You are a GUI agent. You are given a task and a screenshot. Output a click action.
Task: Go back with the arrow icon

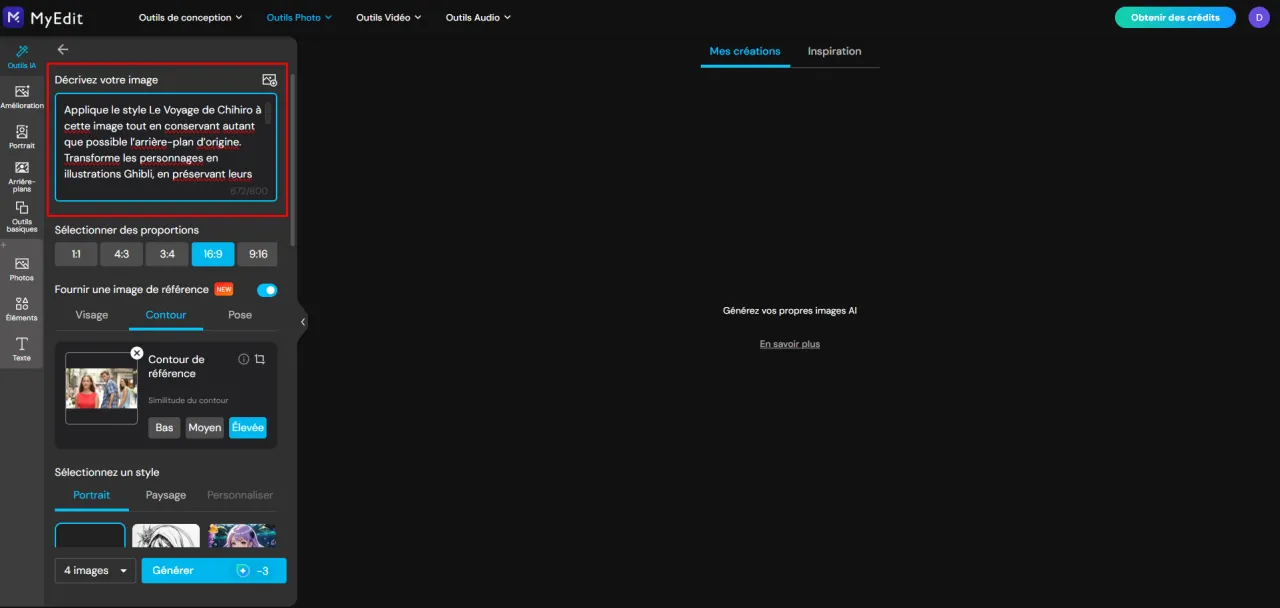click(x=63, y=49)
